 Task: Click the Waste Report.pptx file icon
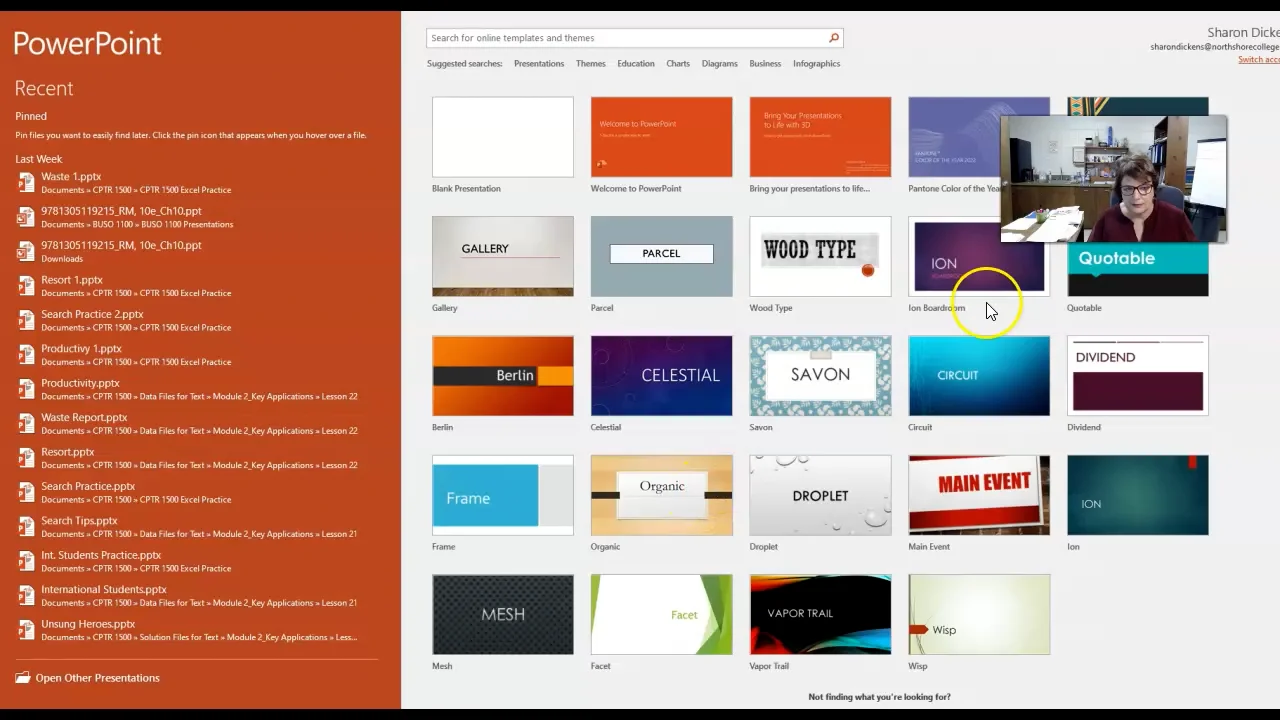26,424
